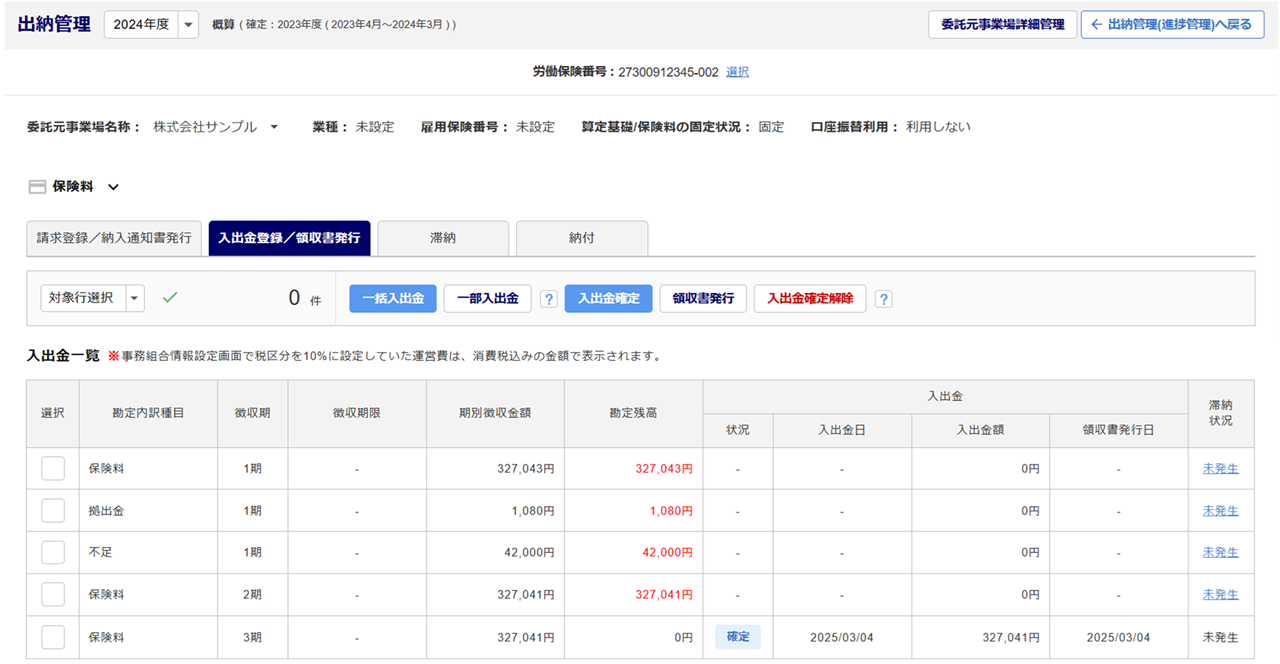The width and height of the screenshot is (1280, 664).
Task: Click the 入出金確定 button
Action: (608, 299)
